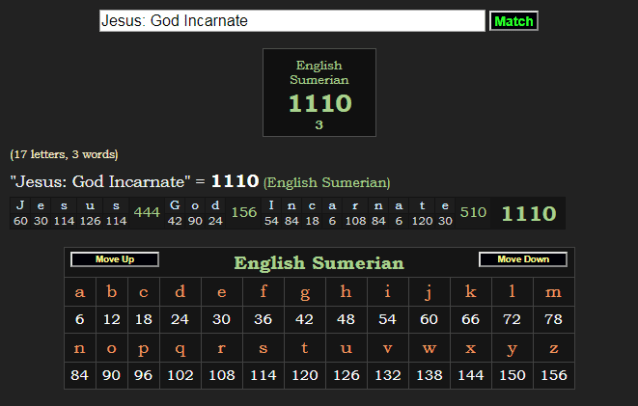Click the God word total 156

click(x=244, y=212)
